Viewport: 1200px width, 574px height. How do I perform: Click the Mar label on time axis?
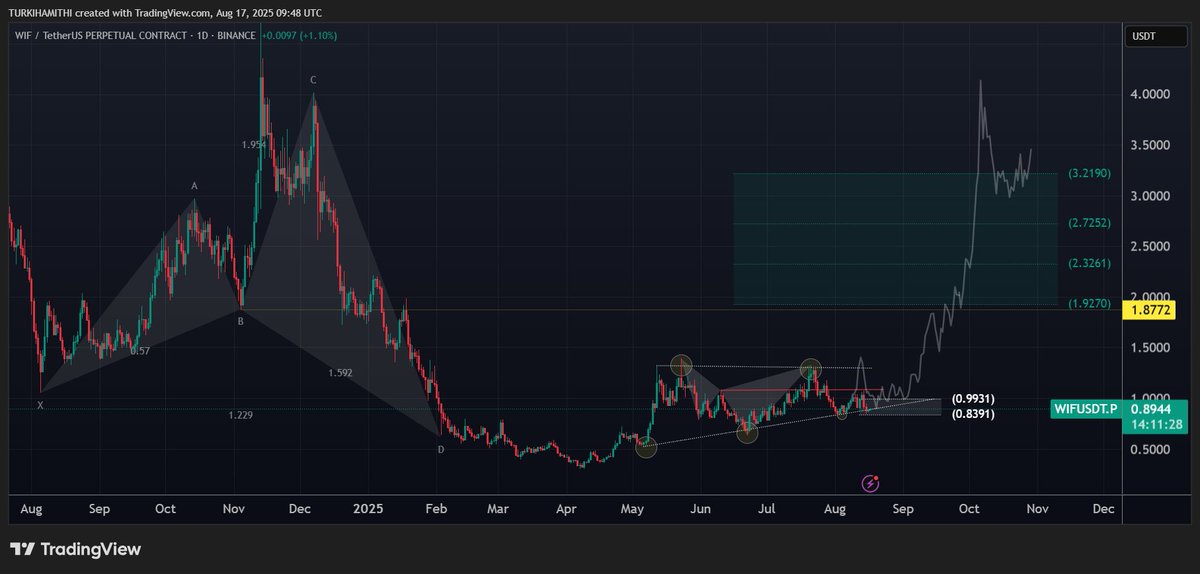498,509
